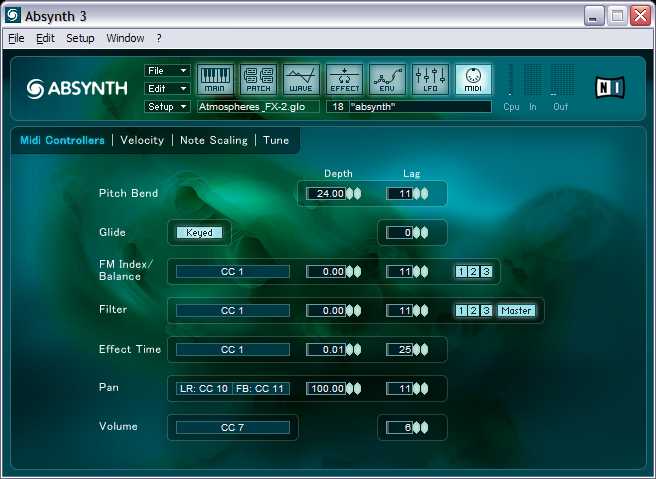Click Filter depth value 0.00

coord(326,310)
